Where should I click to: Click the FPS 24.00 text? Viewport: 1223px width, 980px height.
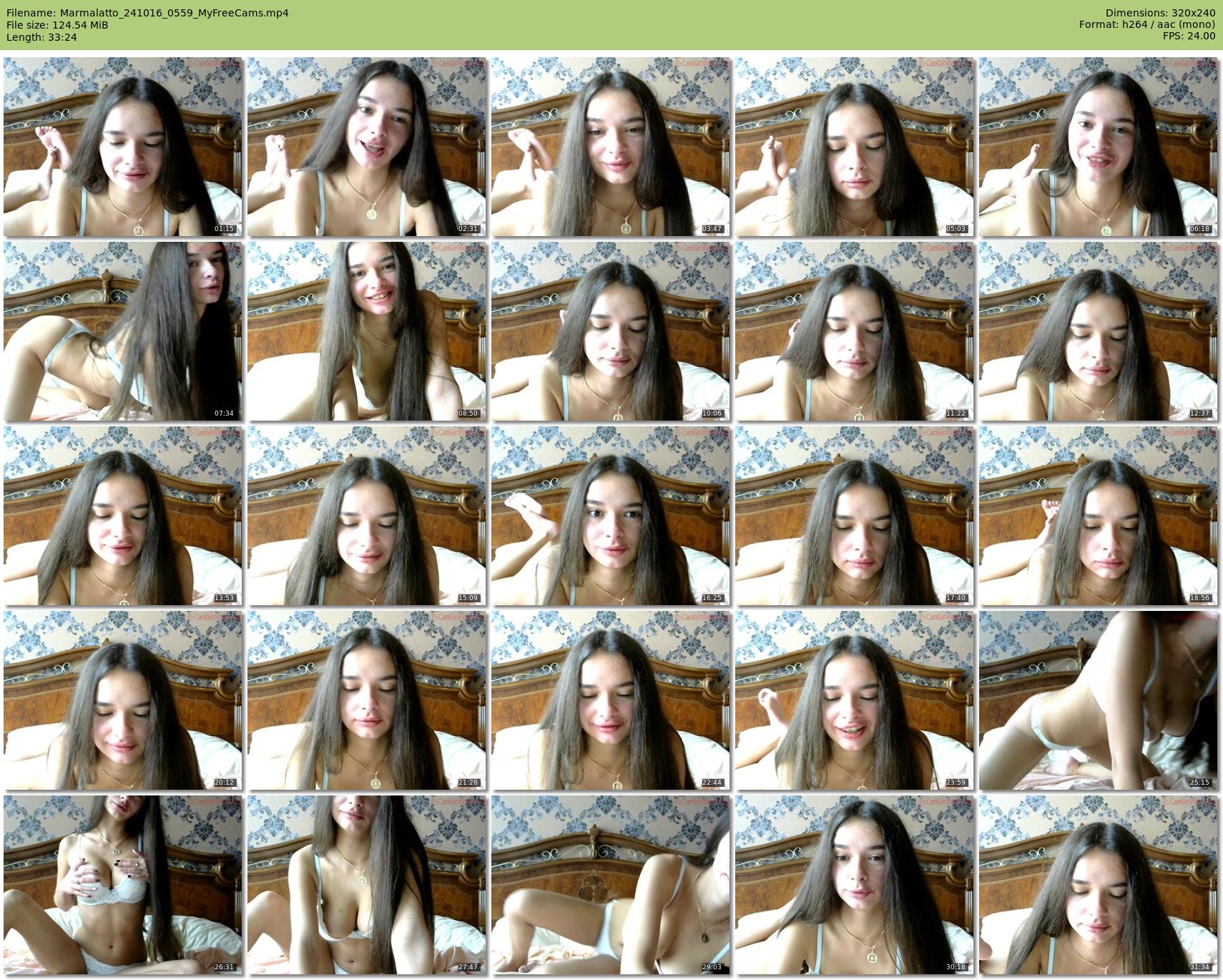point(1189,36)
